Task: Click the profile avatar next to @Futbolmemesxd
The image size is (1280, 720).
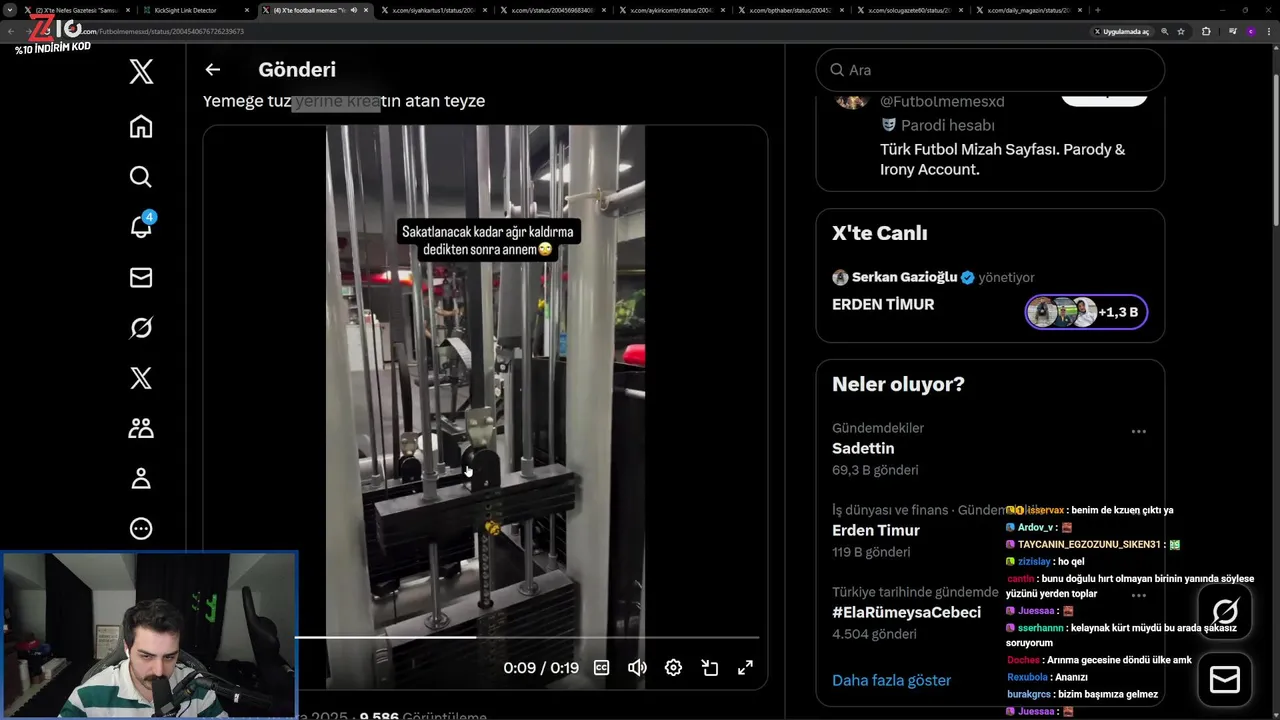Action: coord(851,100)
